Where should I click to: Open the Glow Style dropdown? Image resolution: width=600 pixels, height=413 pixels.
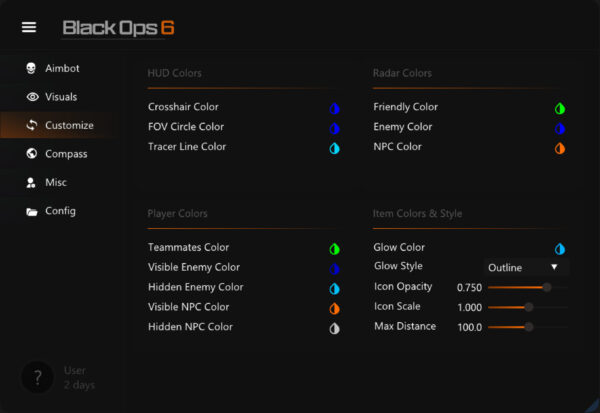point(526,267)
